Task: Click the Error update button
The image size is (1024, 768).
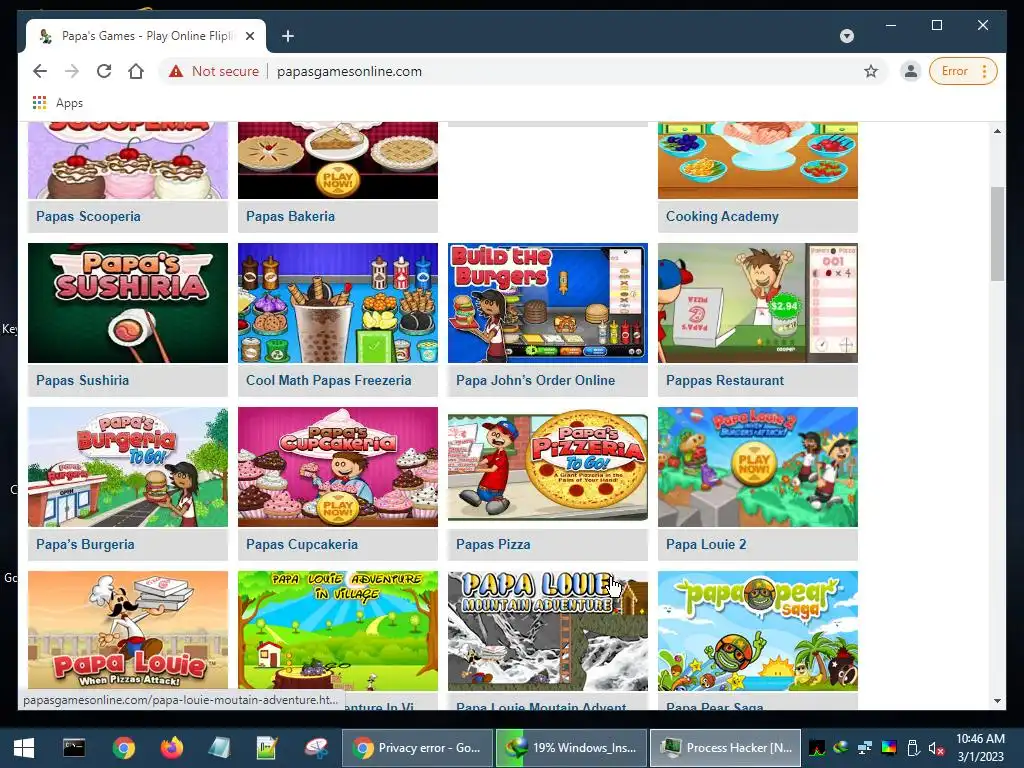Action: pyautogui.click(x=963, y=71)
